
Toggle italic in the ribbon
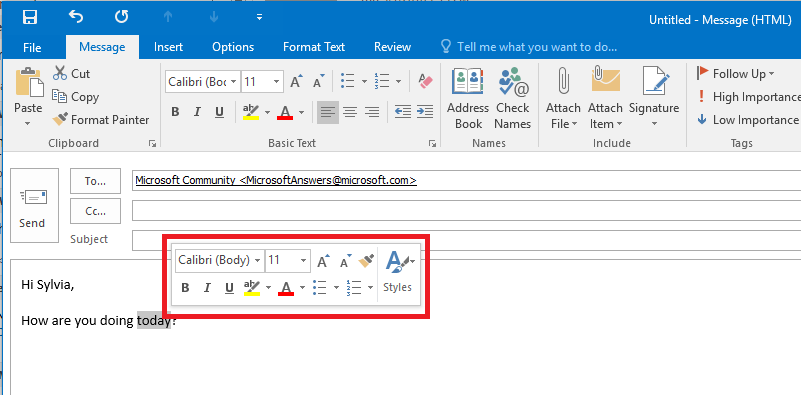pos(197,112)
